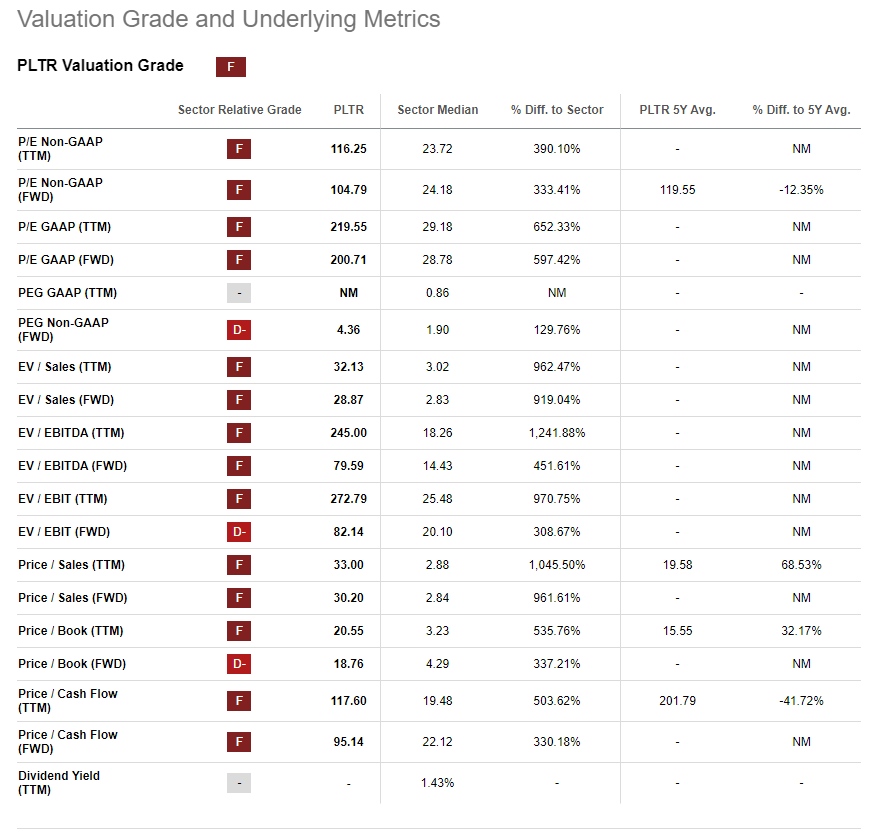
Task: Click the PLTR 5Y Avg. column header
Action: 677,110
